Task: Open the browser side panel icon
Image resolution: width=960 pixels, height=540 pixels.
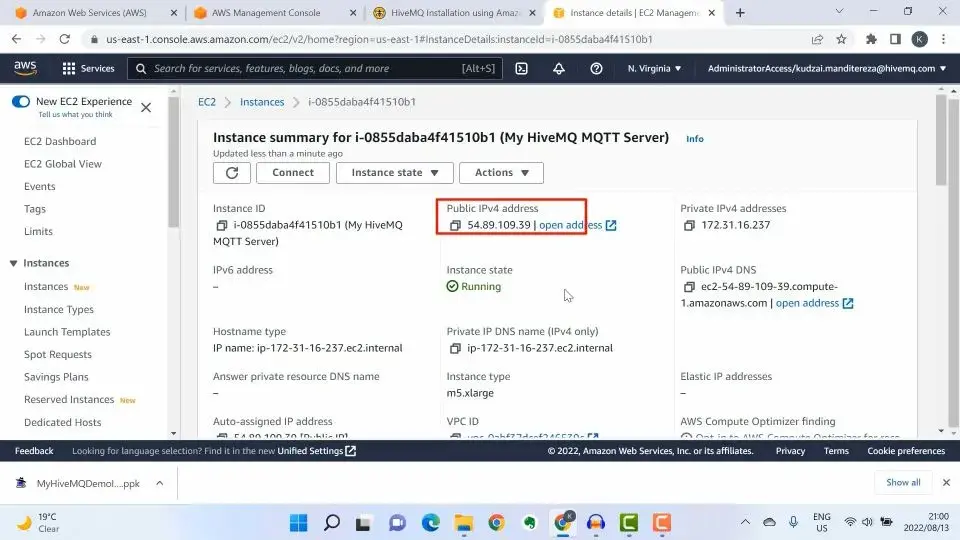Action: pos(895,39)
